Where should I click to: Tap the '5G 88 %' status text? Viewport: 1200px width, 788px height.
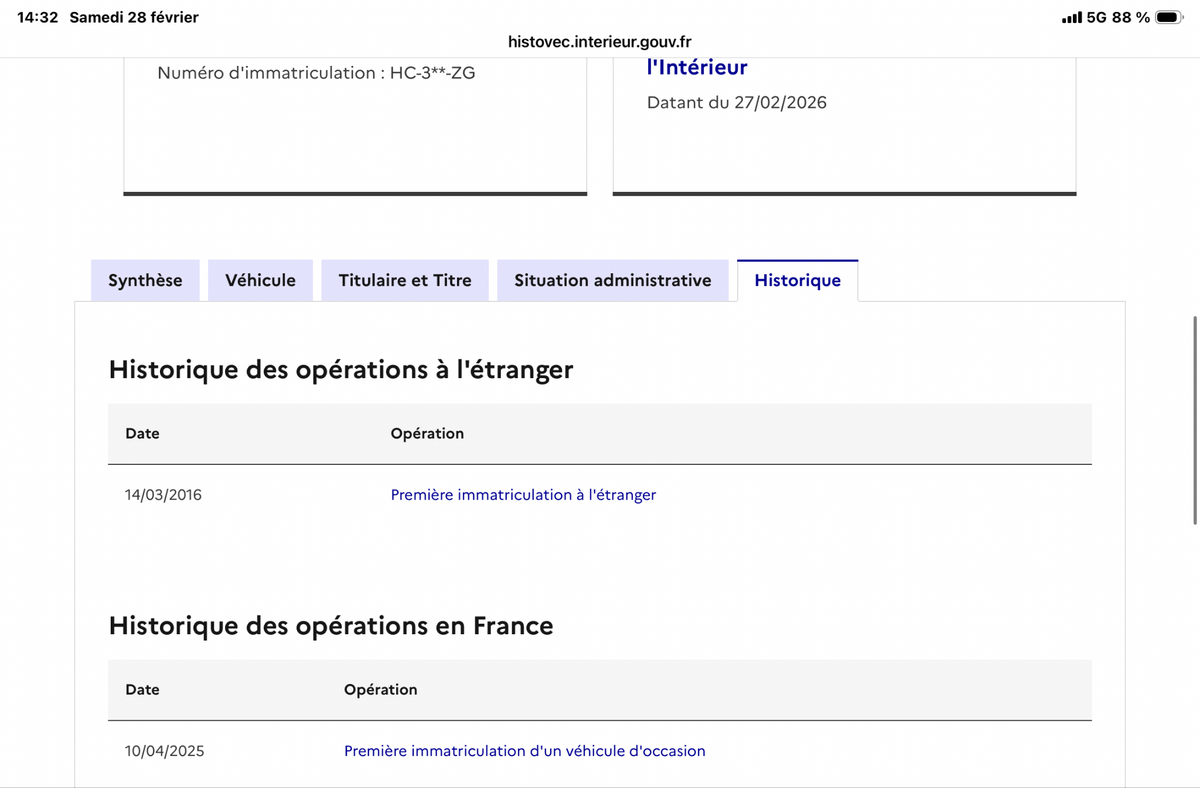coord(1118,17)
